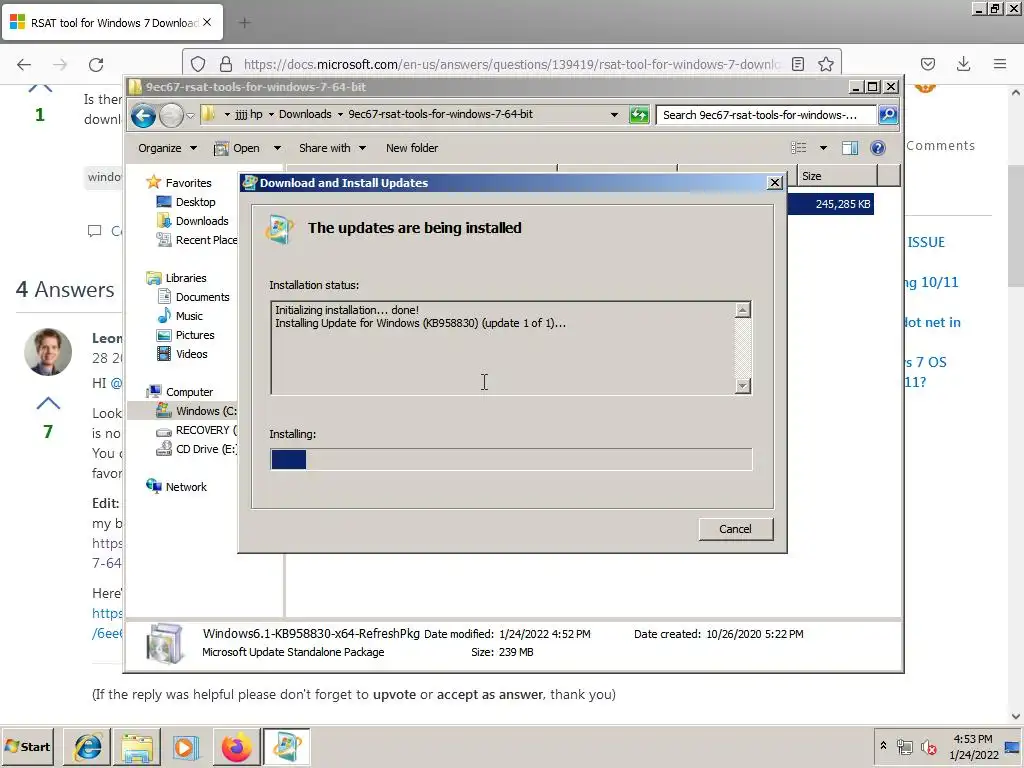Image resolution: width=1024 pixels, height=768 pixels.
Task: Open the Windows Start menu
Action: coord(27,746)
